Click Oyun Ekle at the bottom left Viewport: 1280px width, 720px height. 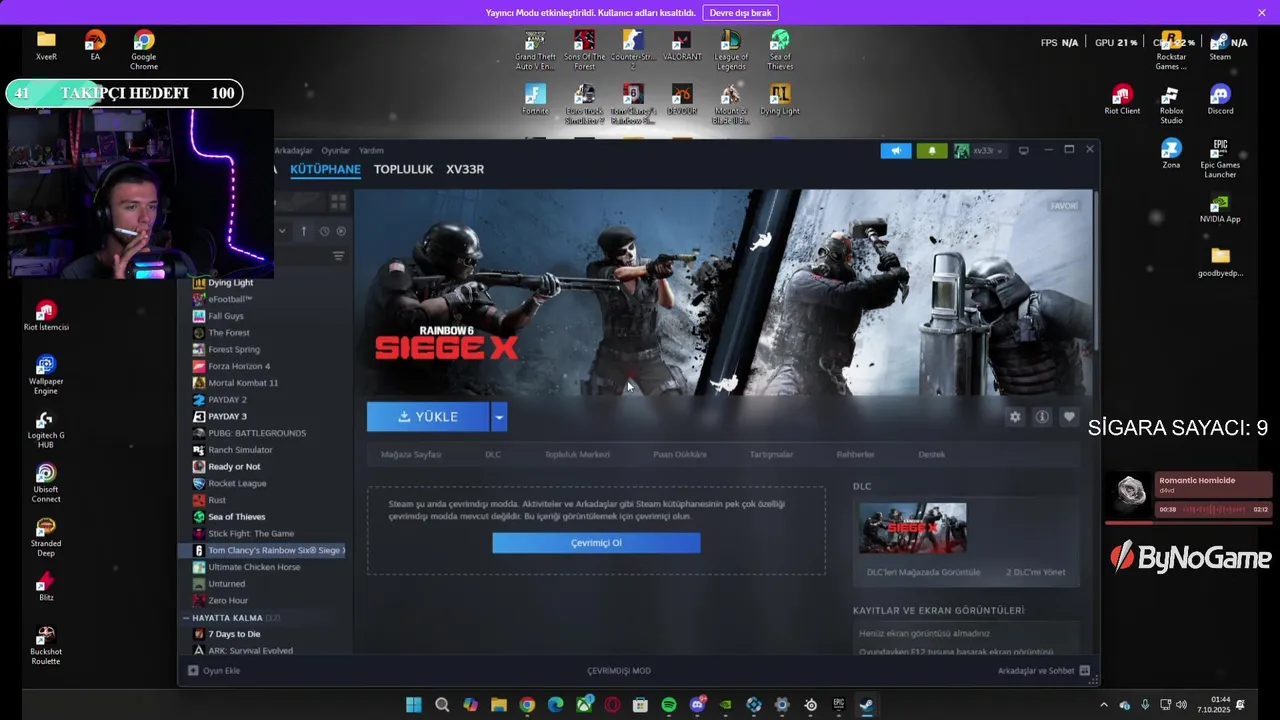[x=214, y=671]
